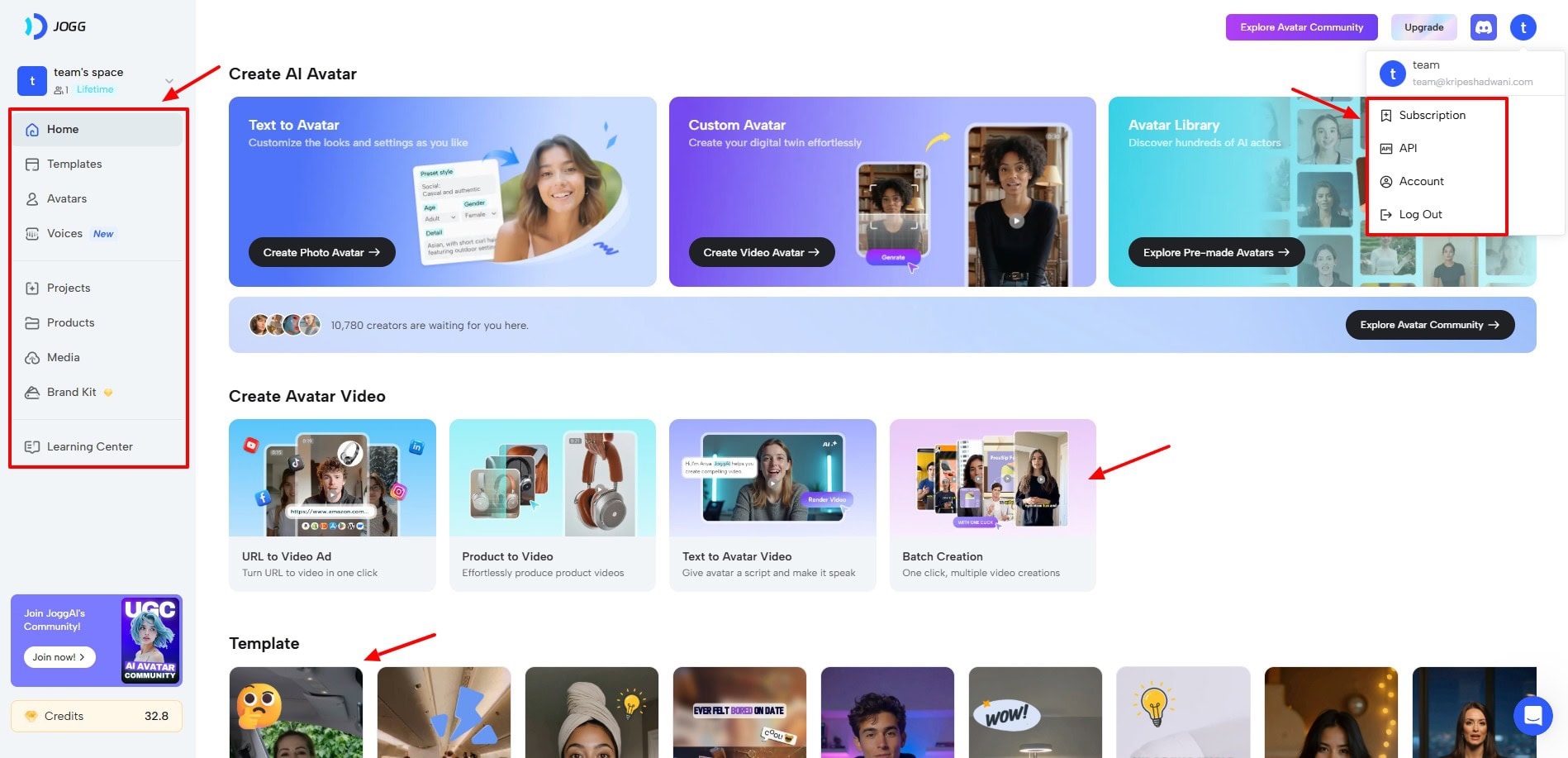Click the Lifetime plan label
Image resolution: width=1568 pixels, height=758 pixels.
[x=95, y=89]
